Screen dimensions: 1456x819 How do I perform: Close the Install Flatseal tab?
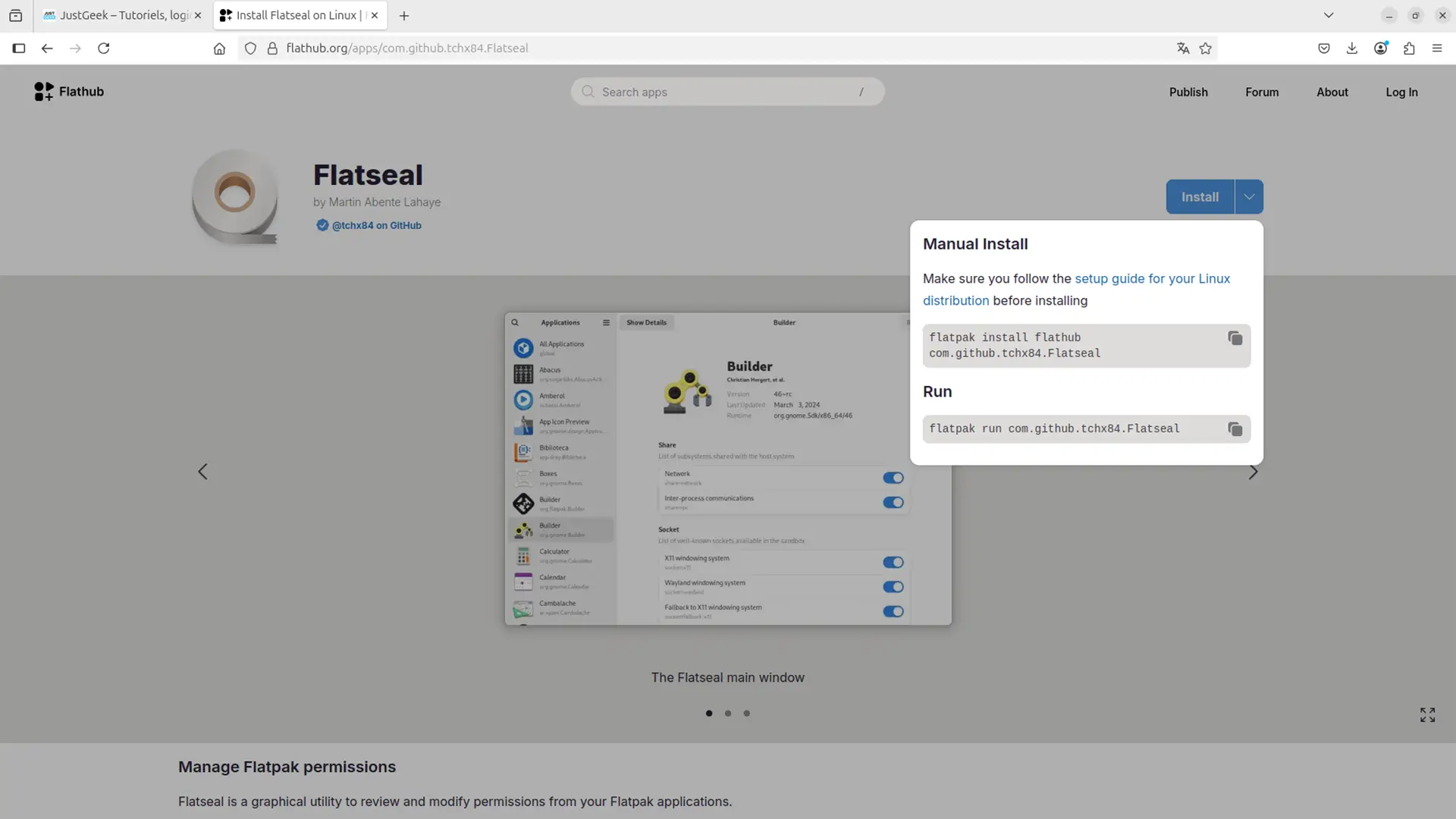(375, 15)
